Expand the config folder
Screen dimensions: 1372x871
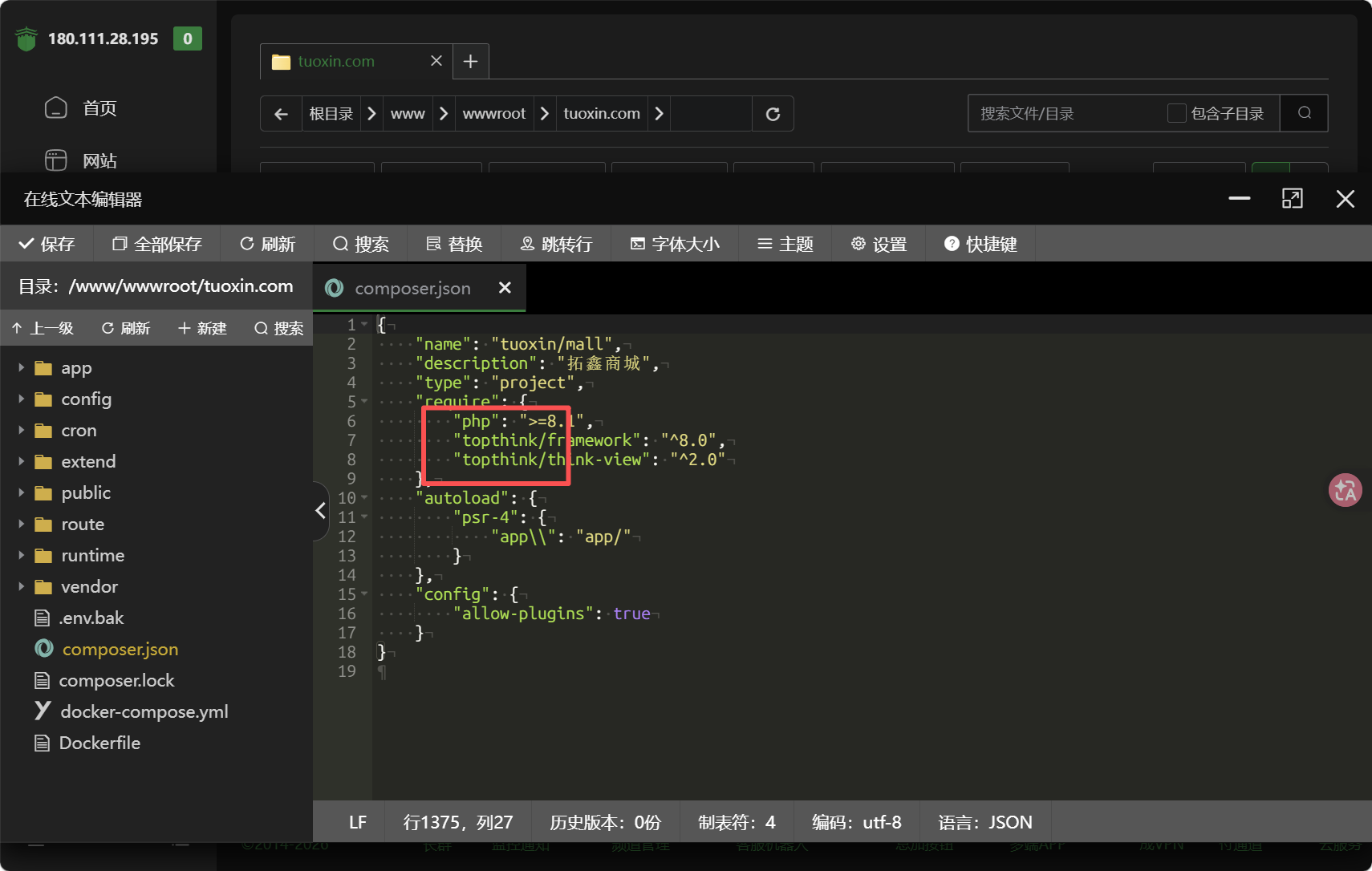[22, 399]
